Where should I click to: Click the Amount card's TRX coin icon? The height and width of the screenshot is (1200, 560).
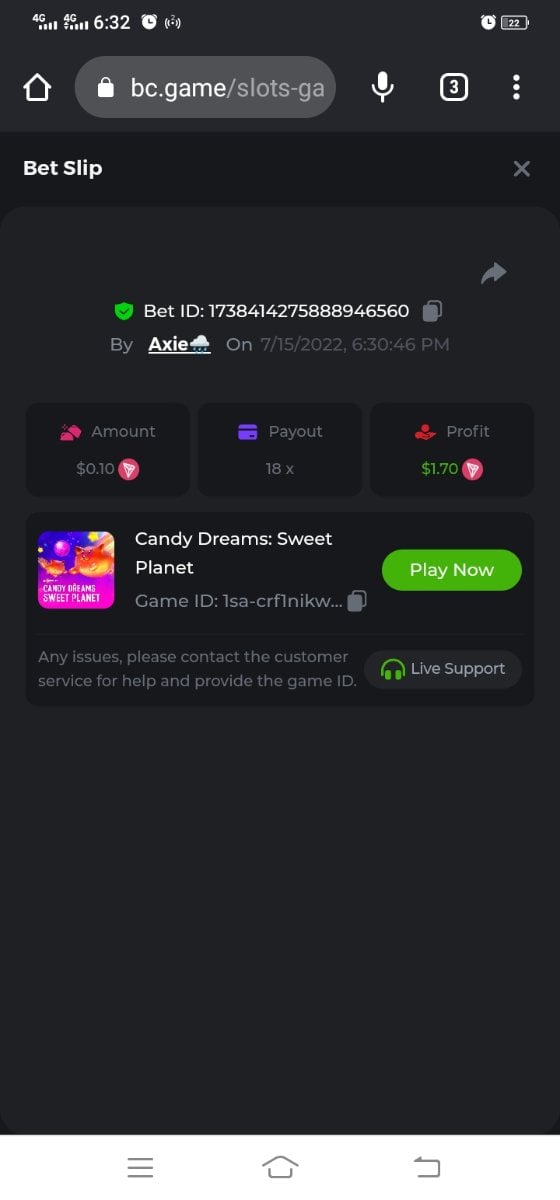click(129, 468)
